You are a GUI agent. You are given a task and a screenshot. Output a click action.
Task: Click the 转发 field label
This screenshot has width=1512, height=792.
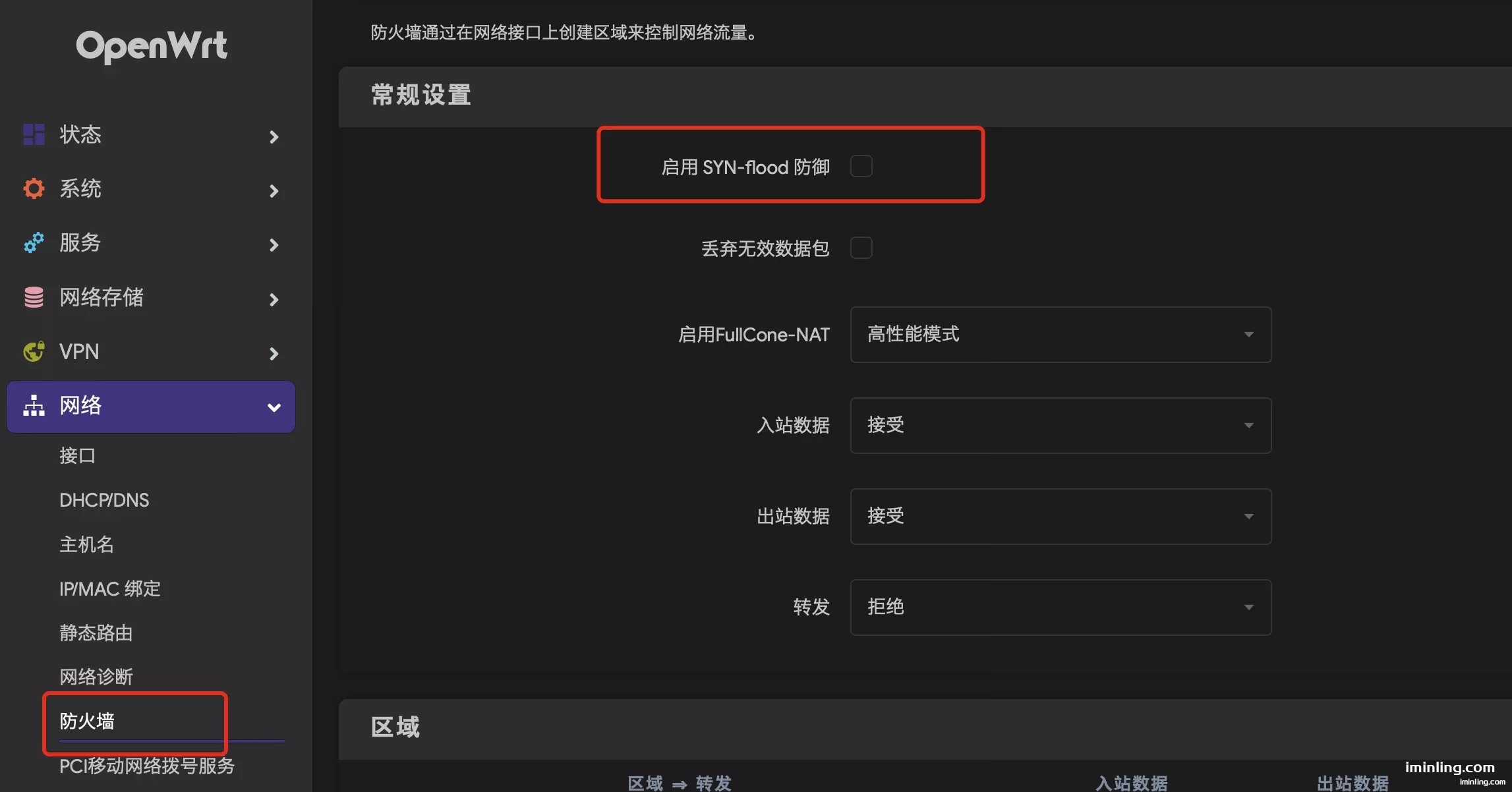[811, 607]
